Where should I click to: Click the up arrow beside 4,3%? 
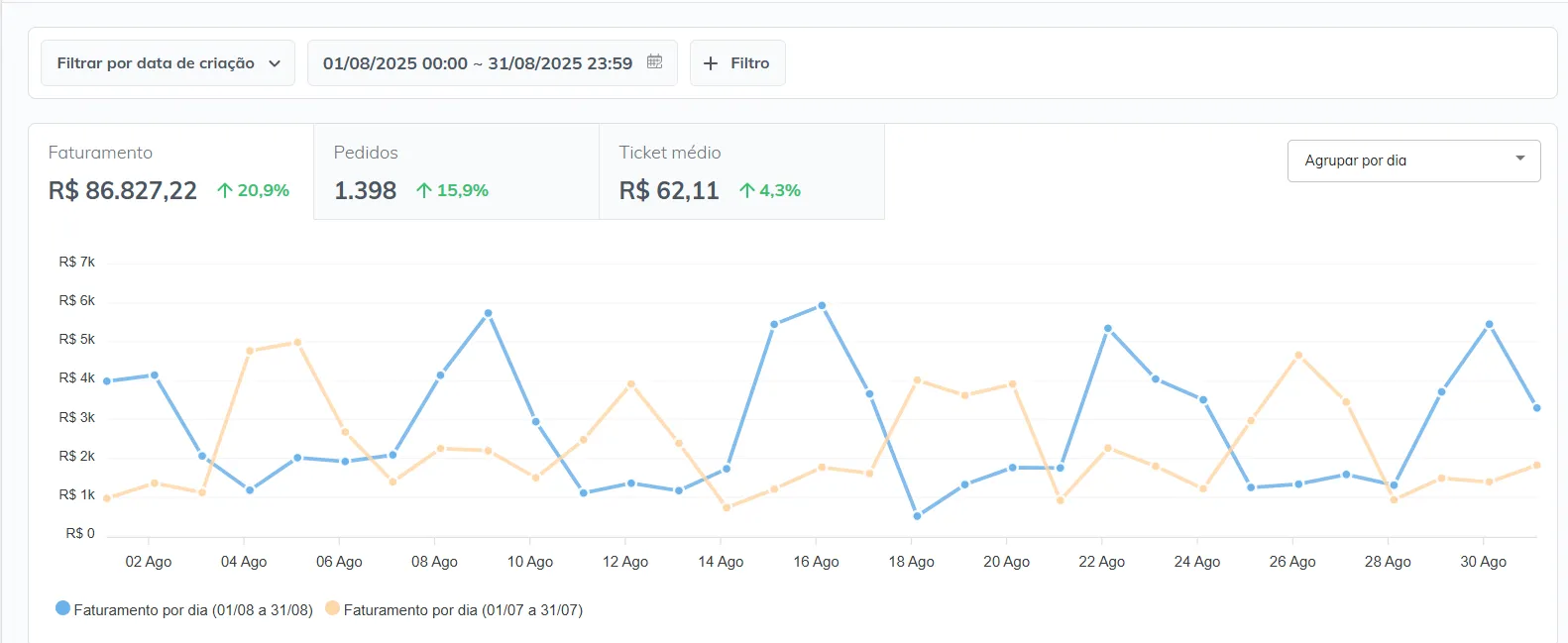pos(747,190)
